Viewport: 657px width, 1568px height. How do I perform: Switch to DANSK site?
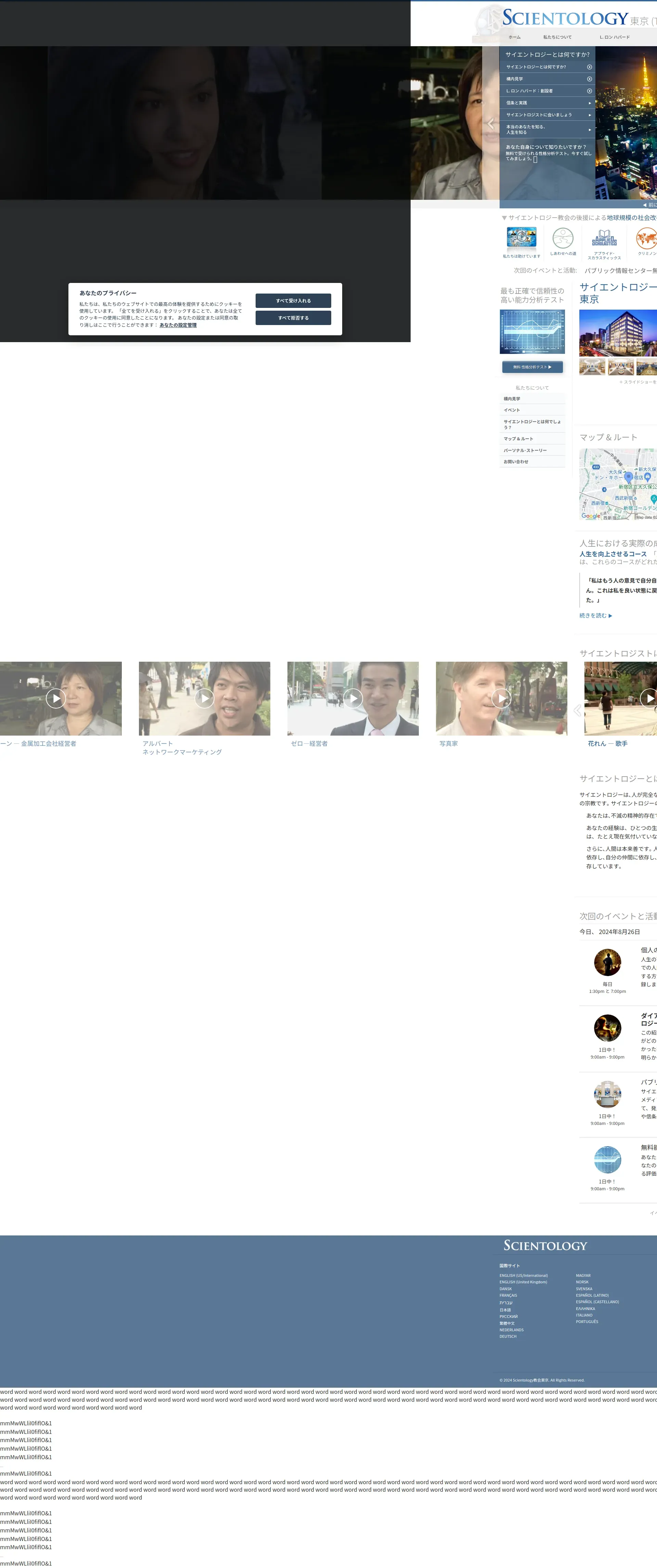tap(505, 1289)
